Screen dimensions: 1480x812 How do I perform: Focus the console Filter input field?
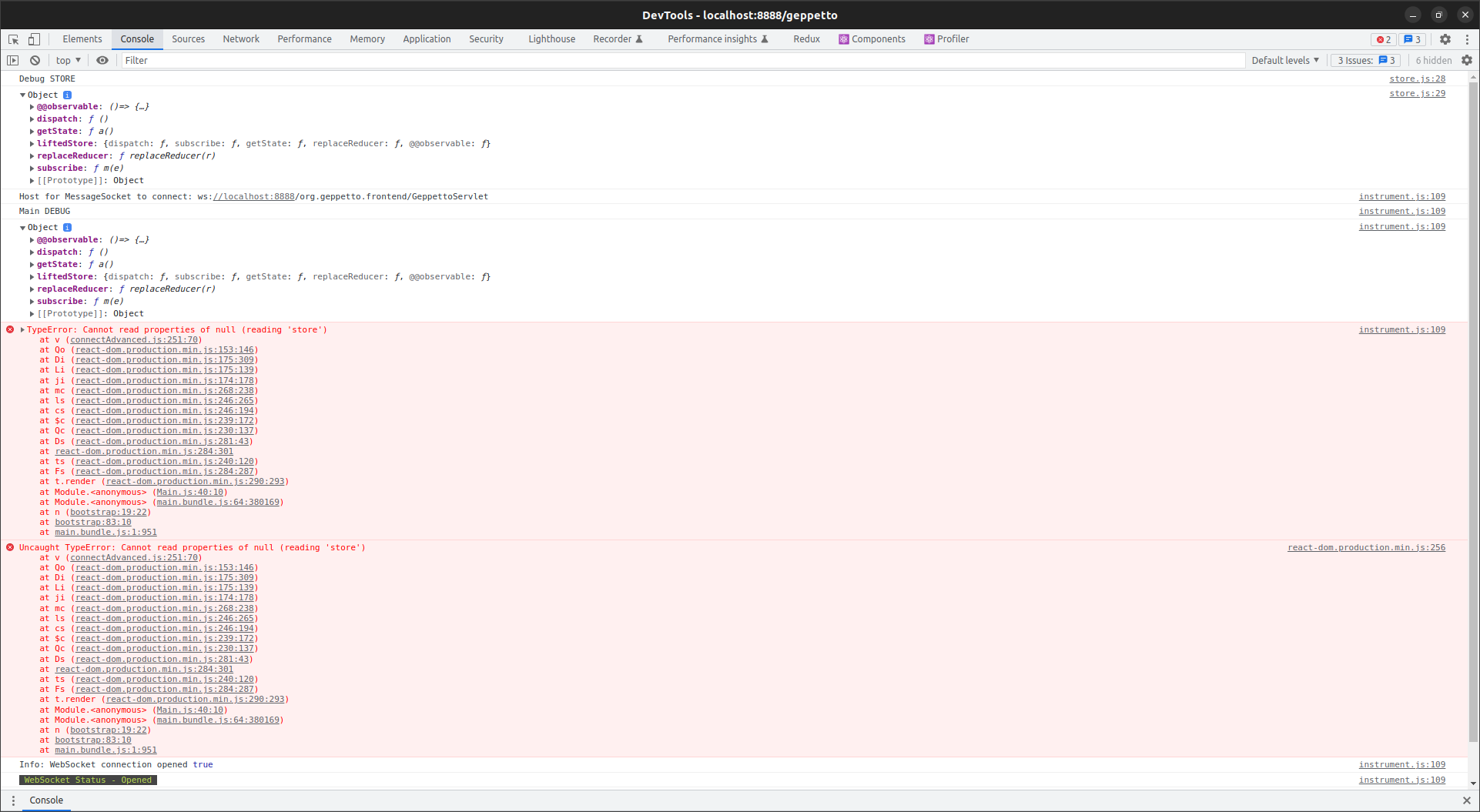point(682,60)
